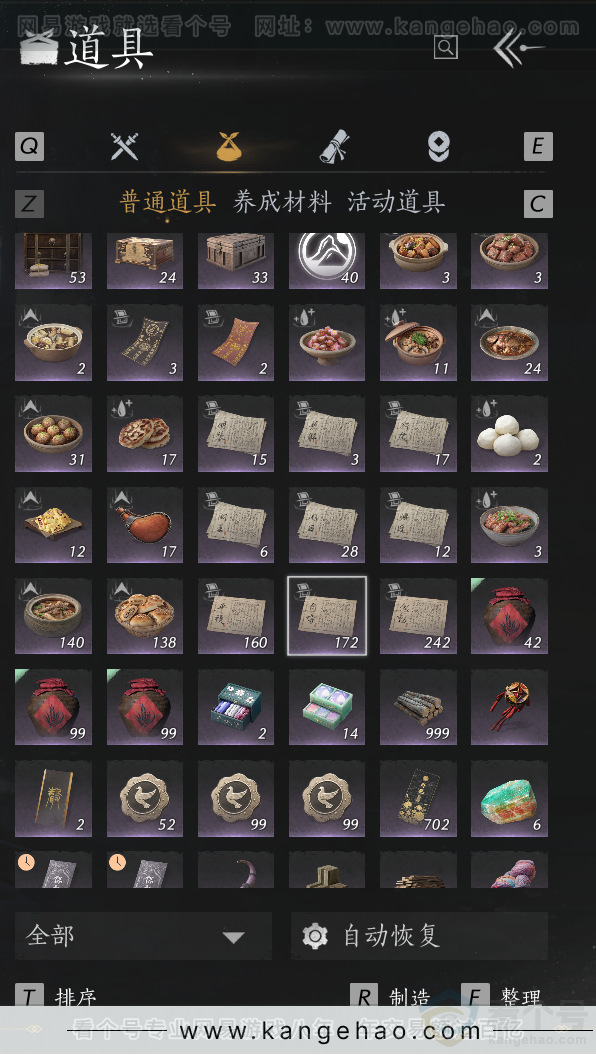Image resolution: width=596 pixels, height=1055 pixels.
Task: Switch to 活动道具 tab
Action: coord(396,202)
